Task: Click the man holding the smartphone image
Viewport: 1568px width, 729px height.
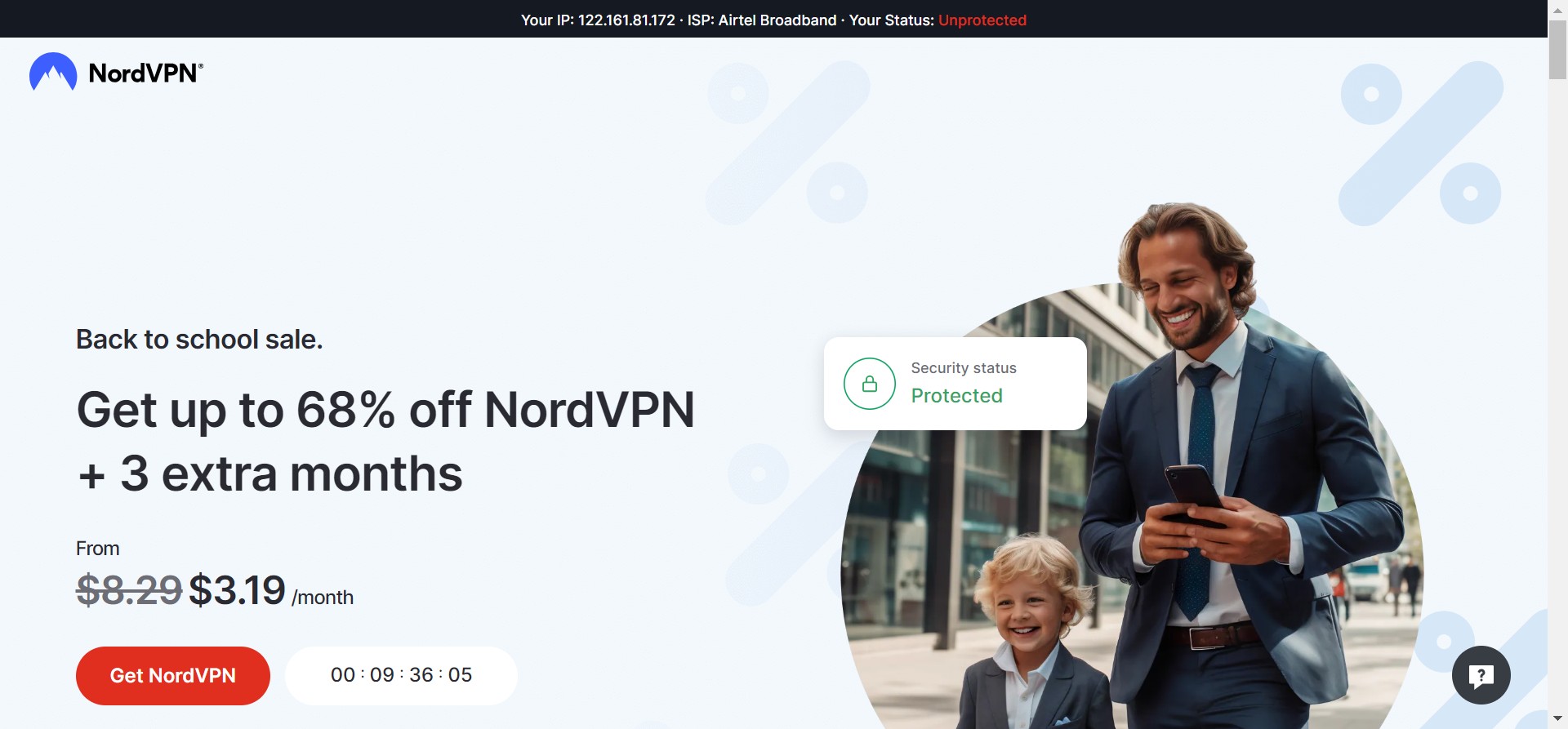Action: click(x=1225, y=457)
